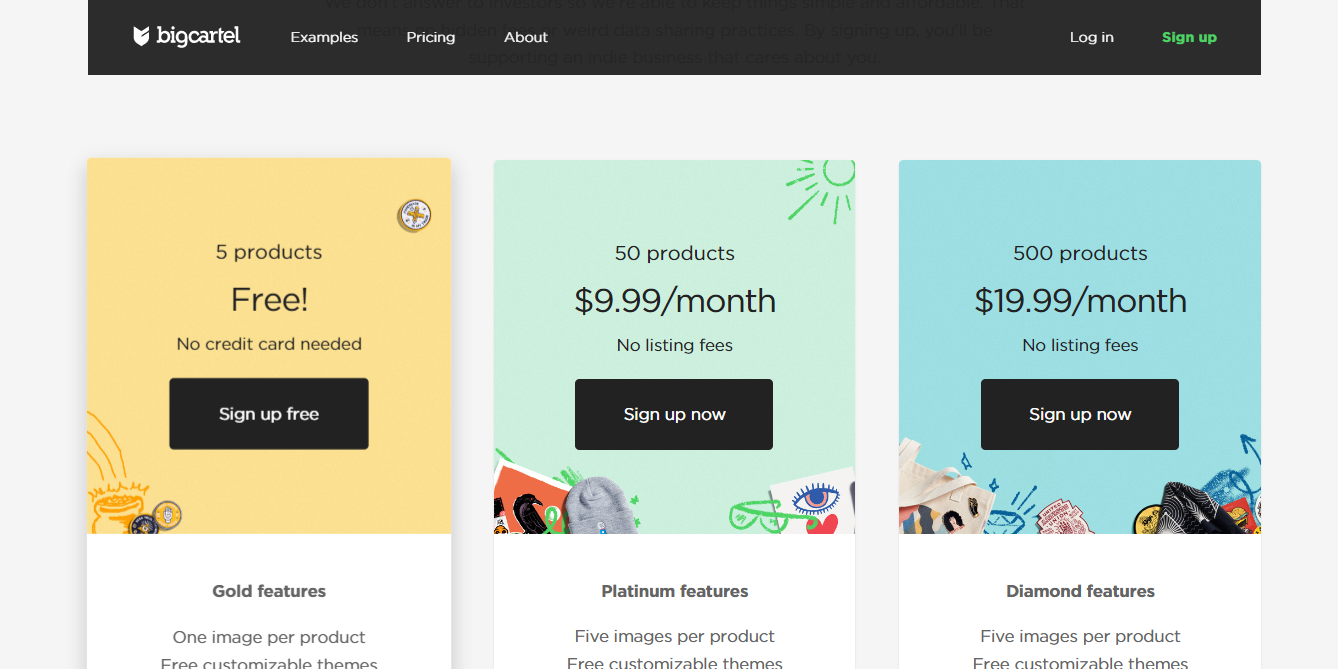Go to the Pricing page
The image size is (1338, 669).
pyautogui.click(x=431, y=37)
